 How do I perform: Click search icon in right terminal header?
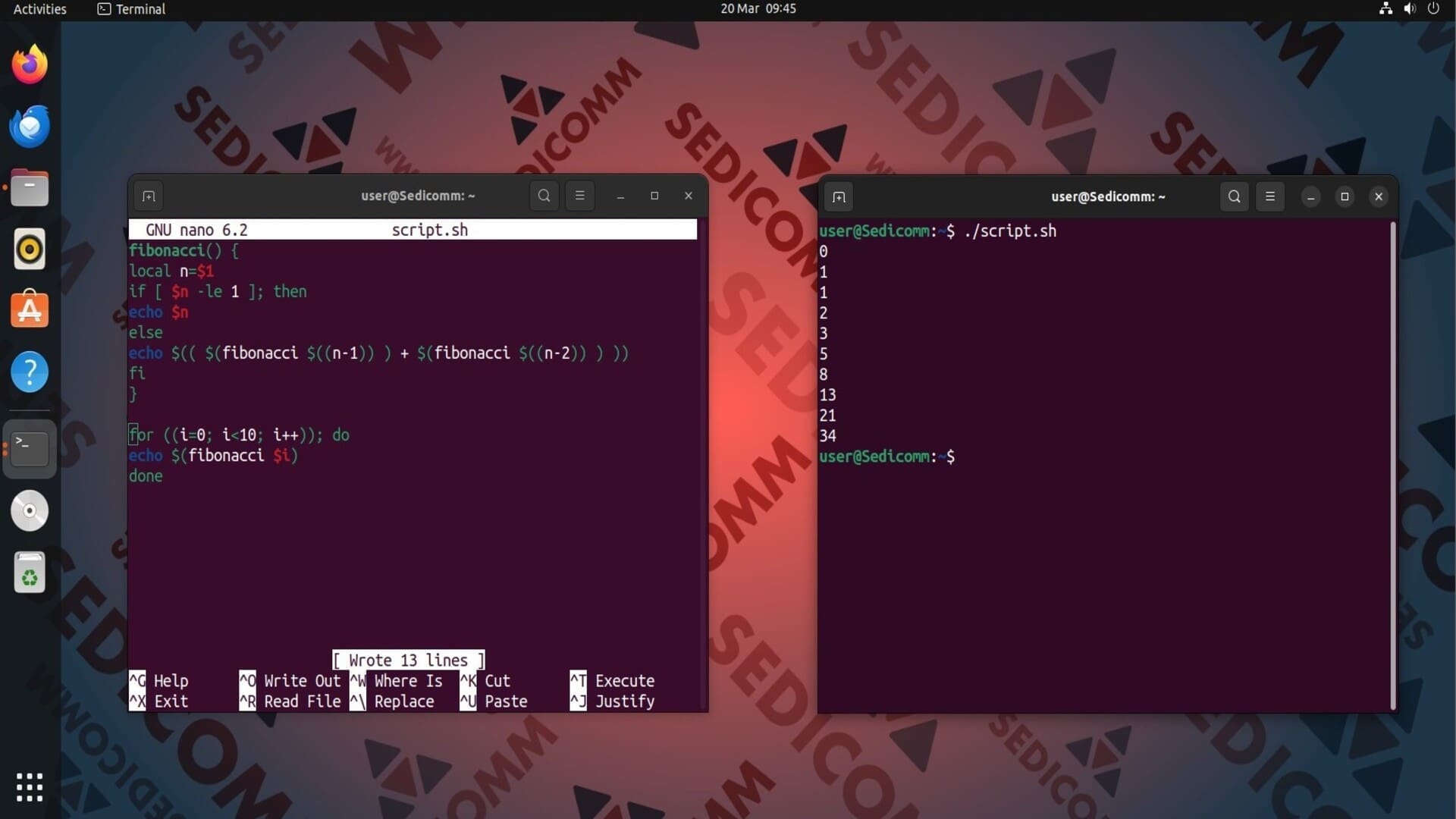[x=1234, y=196]
